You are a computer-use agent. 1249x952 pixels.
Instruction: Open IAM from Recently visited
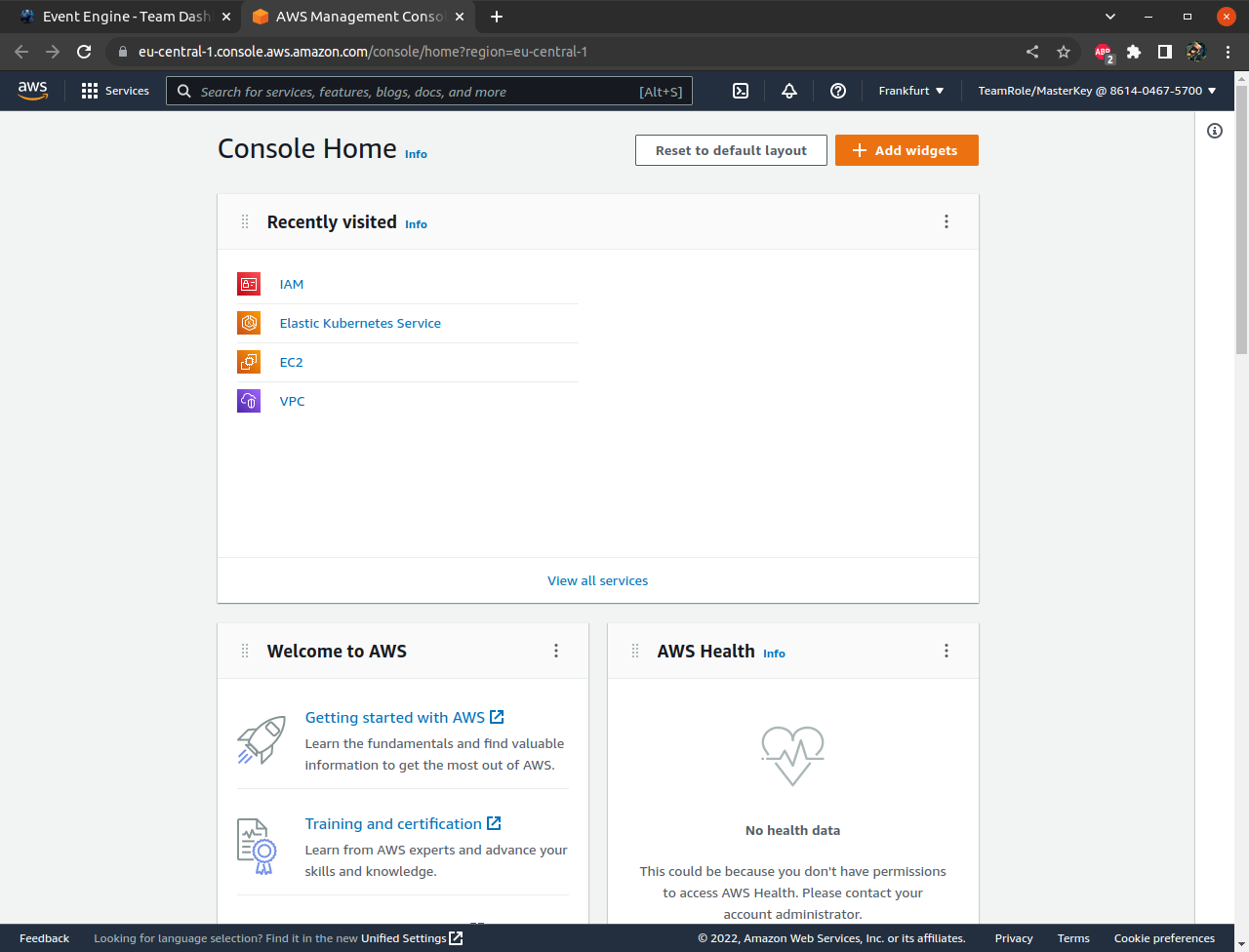(x=292, y=284)
